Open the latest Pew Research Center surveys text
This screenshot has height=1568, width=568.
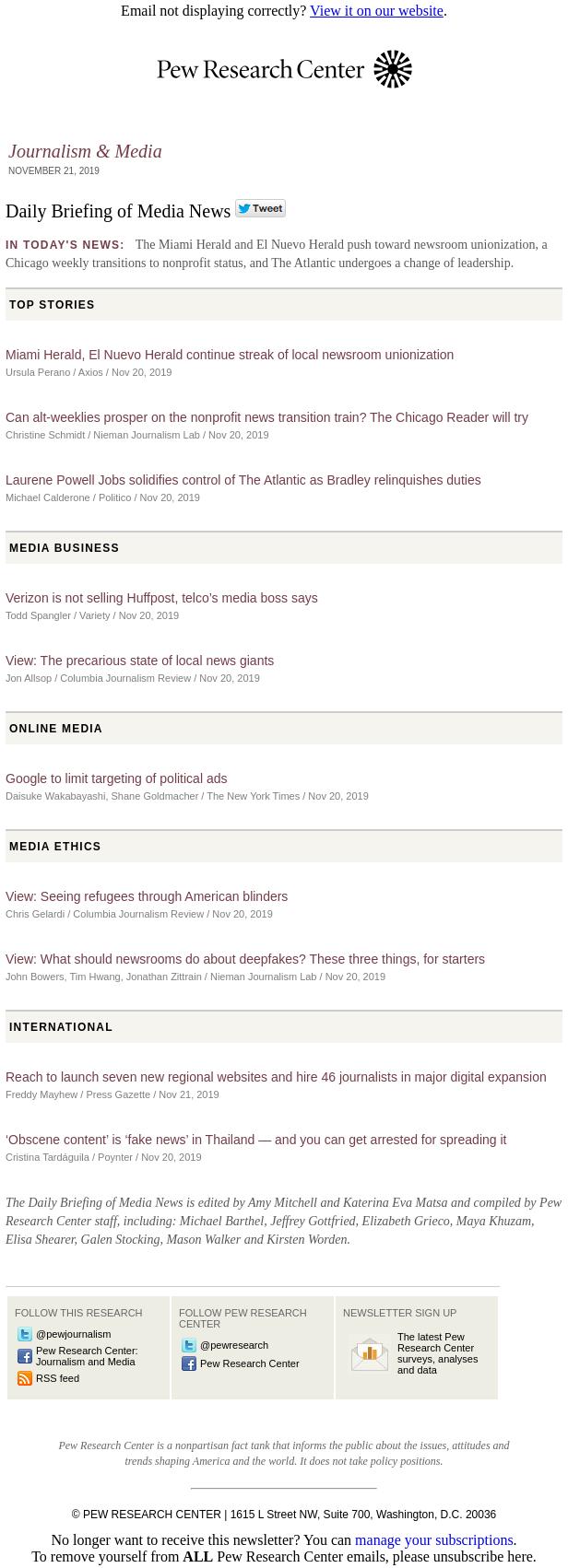tap(437, 1353)
